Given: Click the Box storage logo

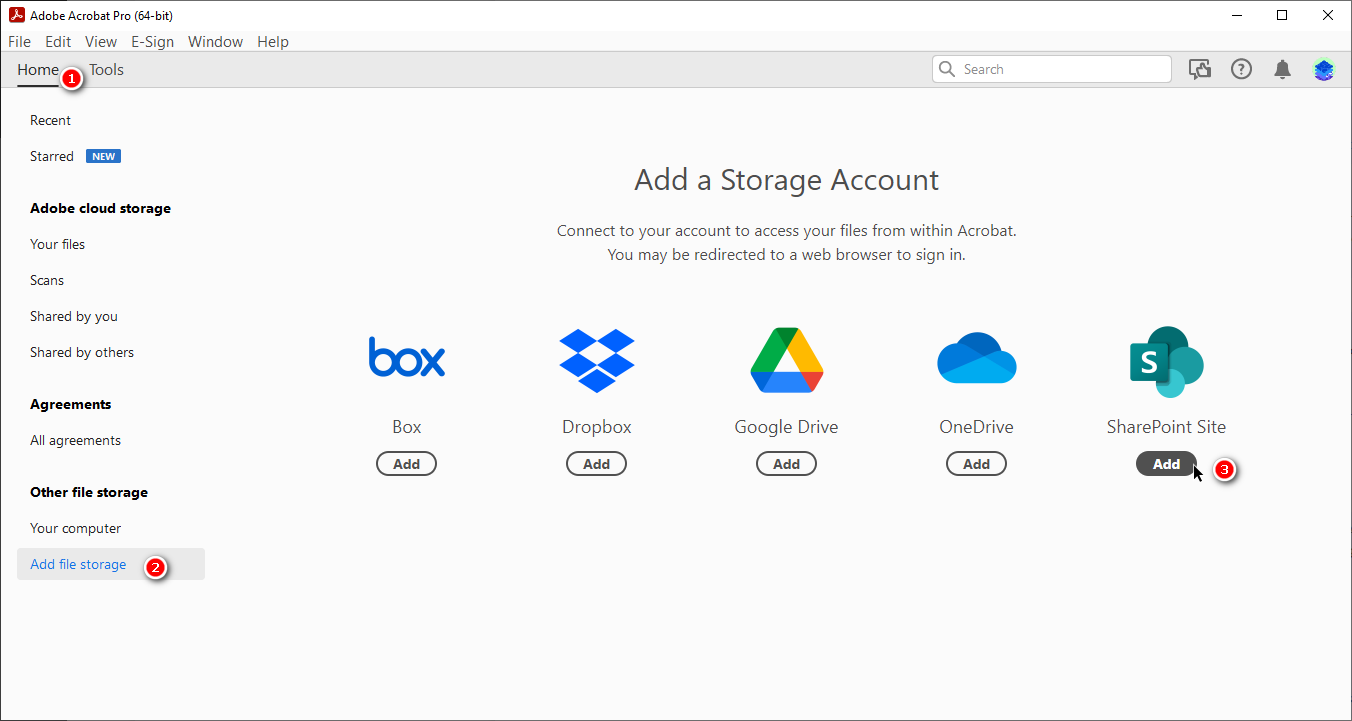Looking at the screenshot, I should tap(407, 357).
